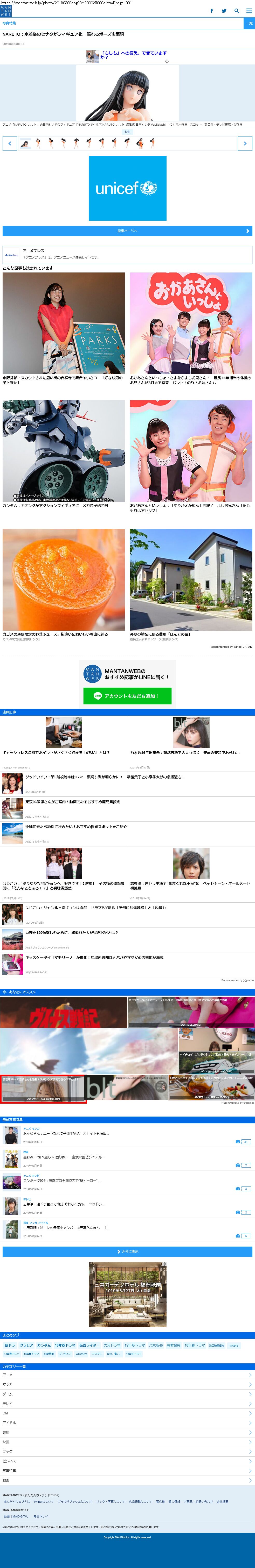Open the 一覧 list button in blue bar
The height and width of the screenshot is (1568, 255).
coord(249,23)
